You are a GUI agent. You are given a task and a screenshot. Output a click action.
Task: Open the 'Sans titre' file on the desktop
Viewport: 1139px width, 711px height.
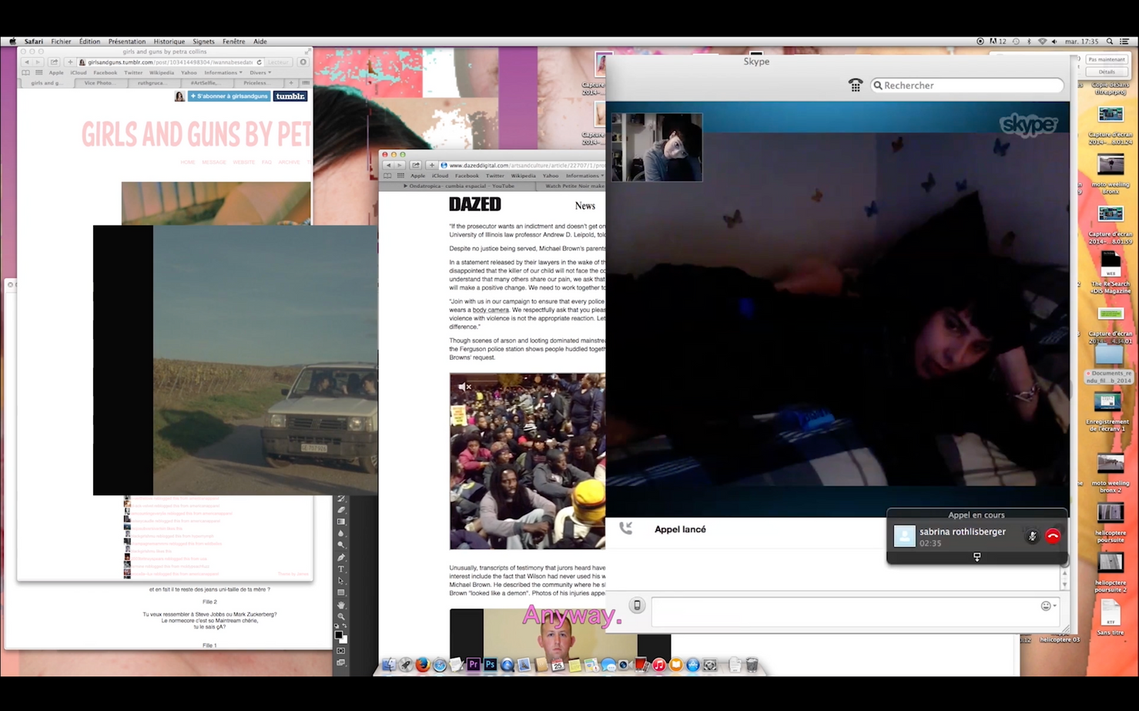click(1111, 617)
